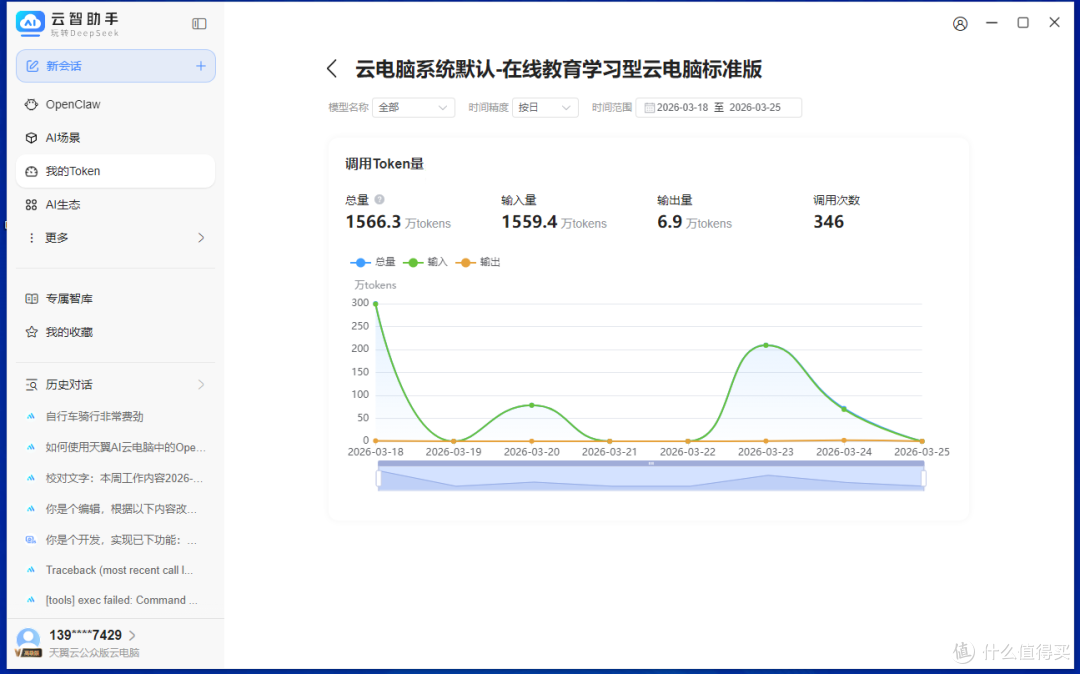Viewport: 1080px width, 674px height.
Task: Collapse the sidebar with the panel icon
Action: (199, 24)
